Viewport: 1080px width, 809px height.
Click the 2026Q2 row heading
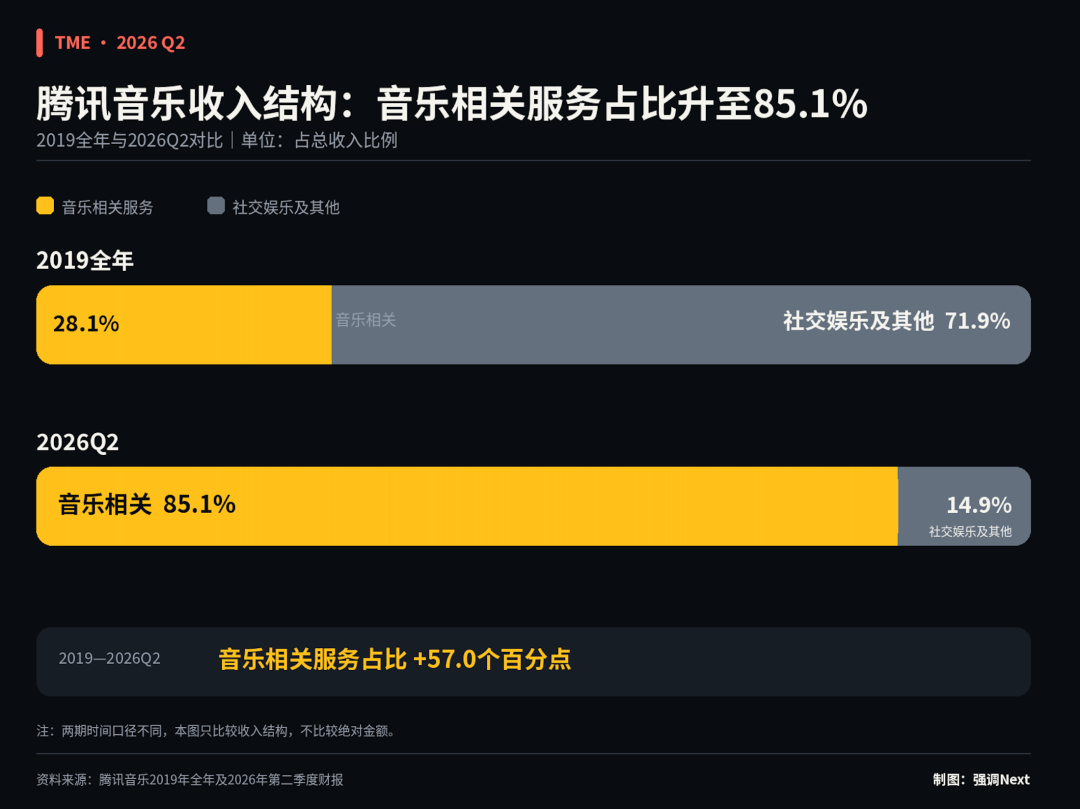pos(78,442)
